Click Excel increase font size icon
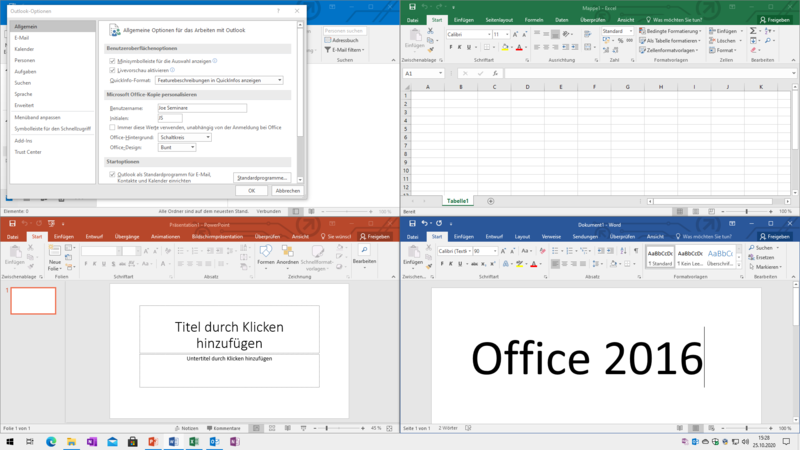800x450 pixels. [515, 34]
